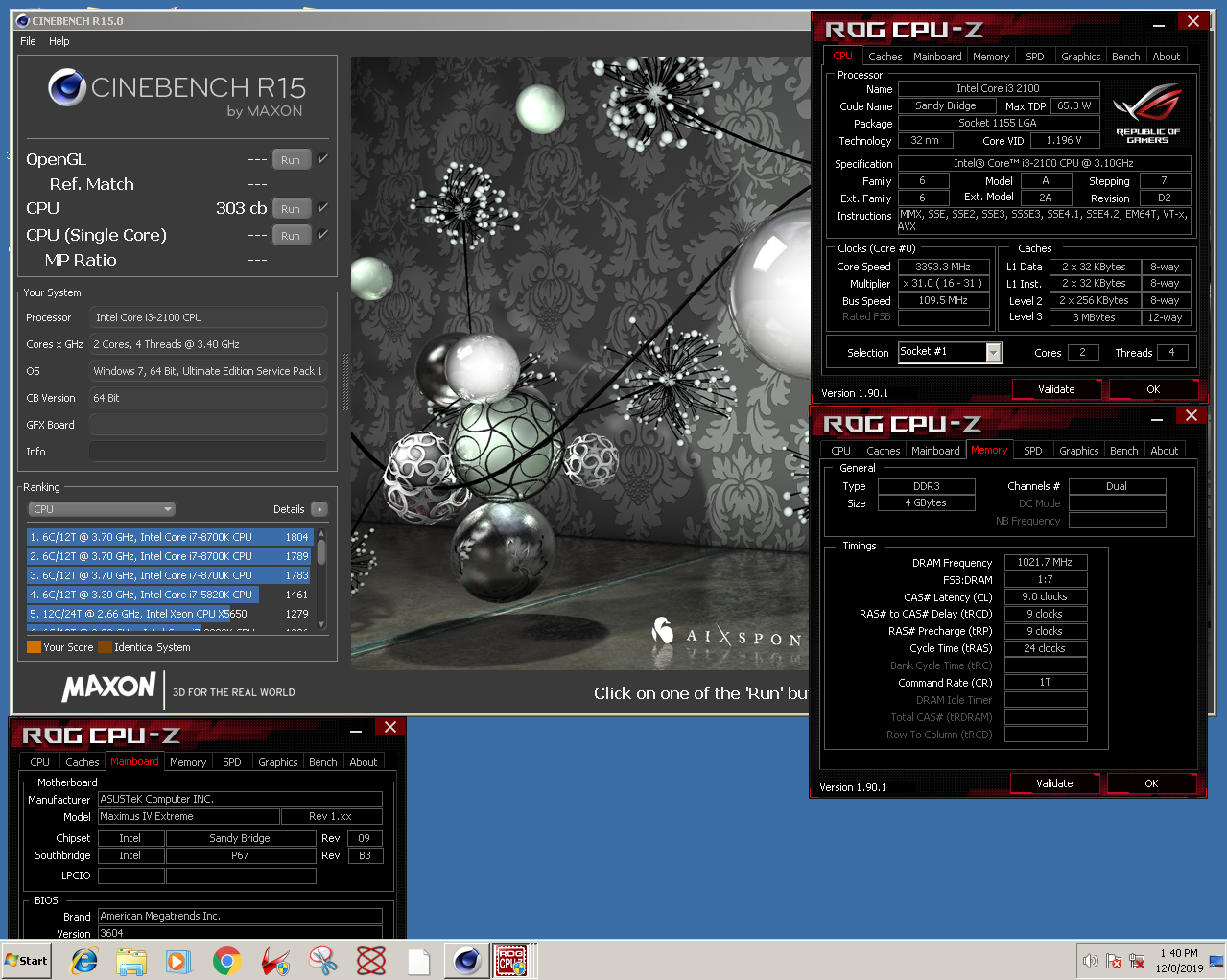
Task: Open the Action Center flag in system tray
Action: (x=1114, y=961)
